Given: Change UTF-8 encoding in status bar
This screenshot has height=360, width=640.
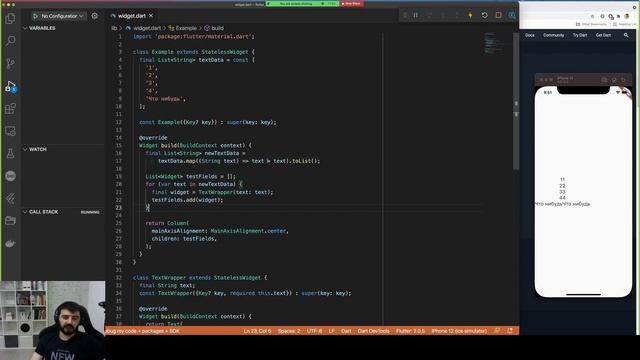Looking at the screenshot, I should coord(314,331).
